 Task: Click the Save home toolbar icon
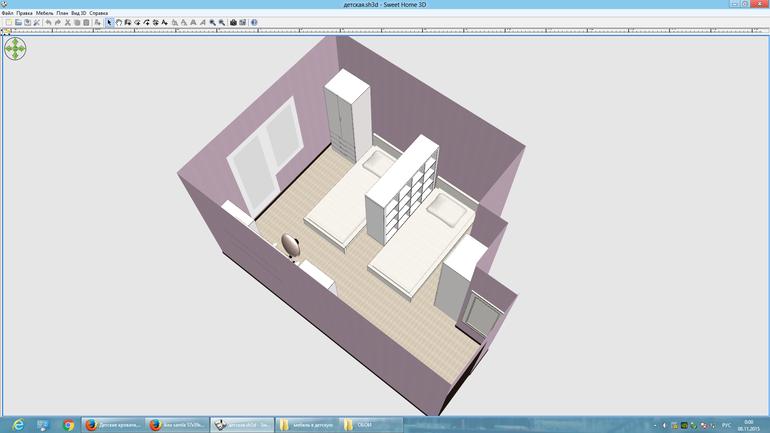point(27,22)
